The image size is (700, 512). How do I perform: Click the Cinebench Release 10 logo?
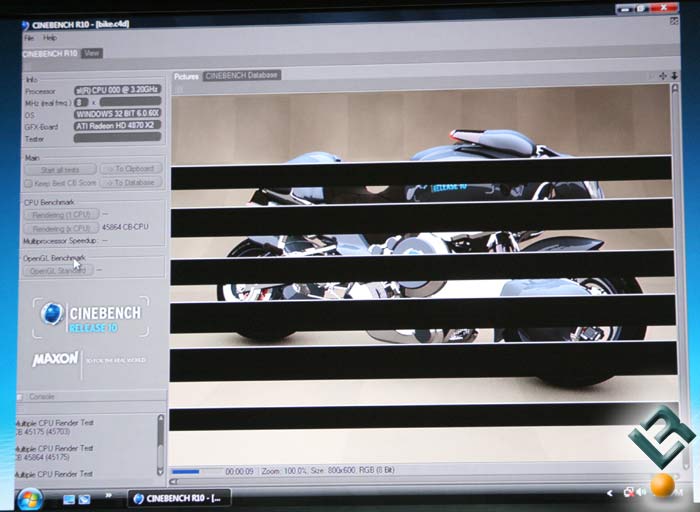click(x=92, y=317)
